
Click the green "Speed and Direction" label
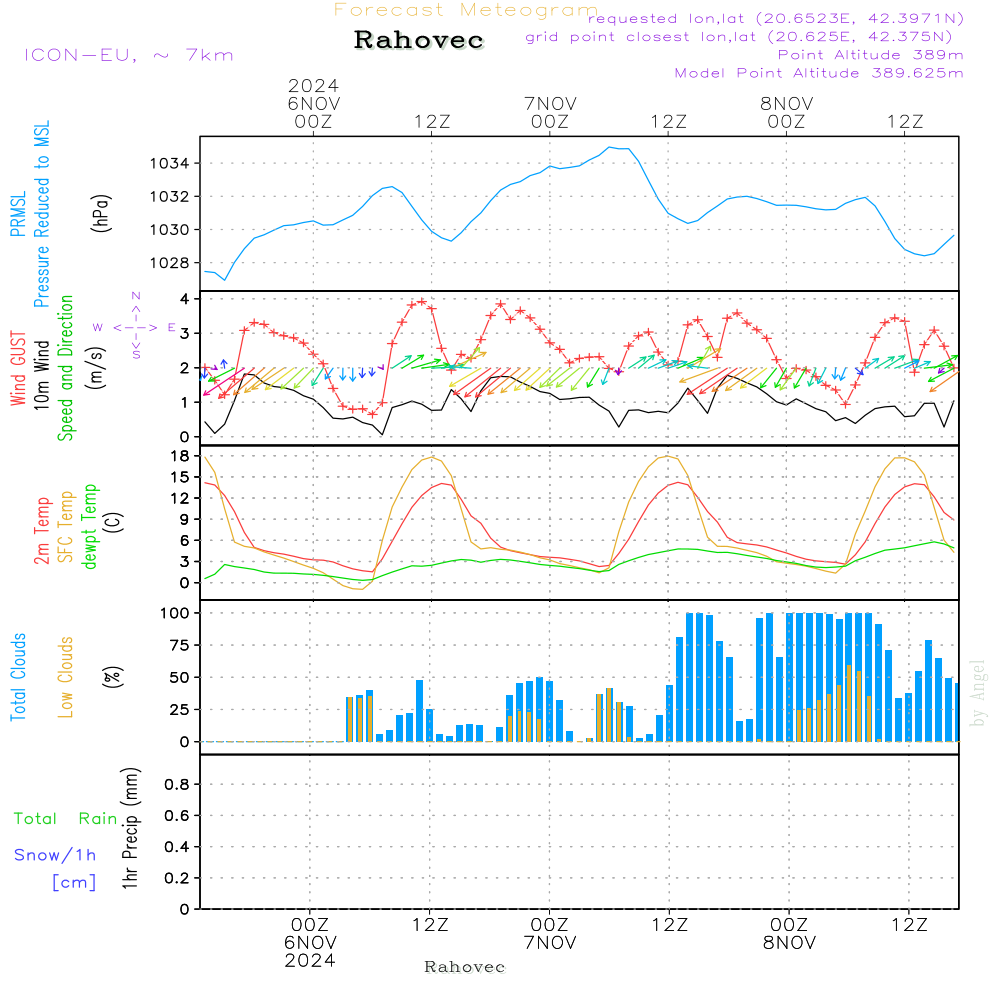[x=66, y=368]
